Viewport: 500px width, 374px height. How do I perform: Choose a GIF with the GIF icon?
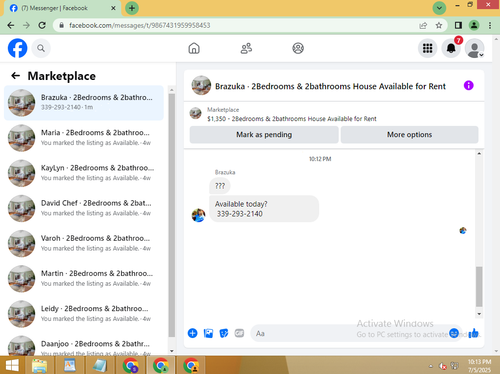click(239, 333)
